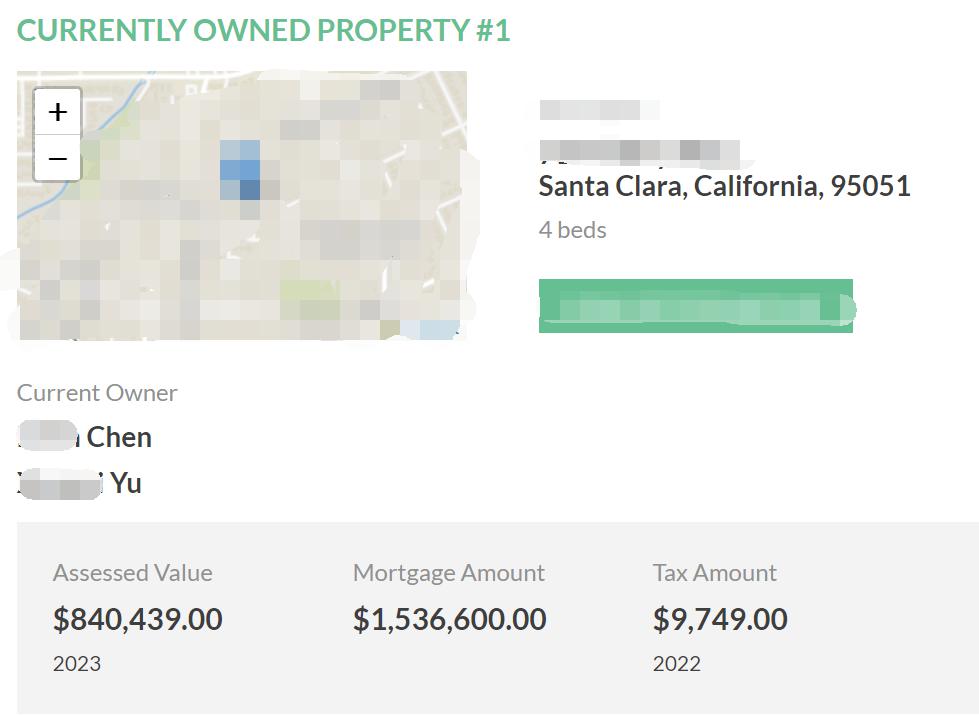The width and height of the screenshot is (979, 715).
Task: Click the Assessed Value label
Action: click(x=133, y=573)
